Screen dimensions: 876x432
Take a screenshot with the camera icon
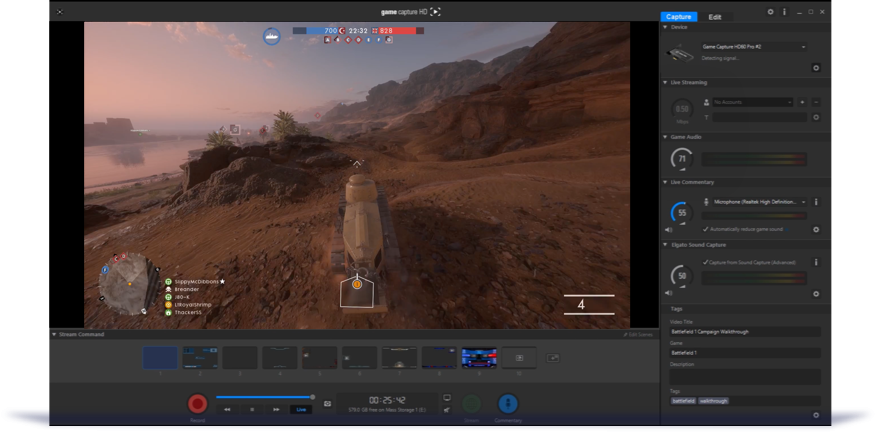(x=327, y=403)
